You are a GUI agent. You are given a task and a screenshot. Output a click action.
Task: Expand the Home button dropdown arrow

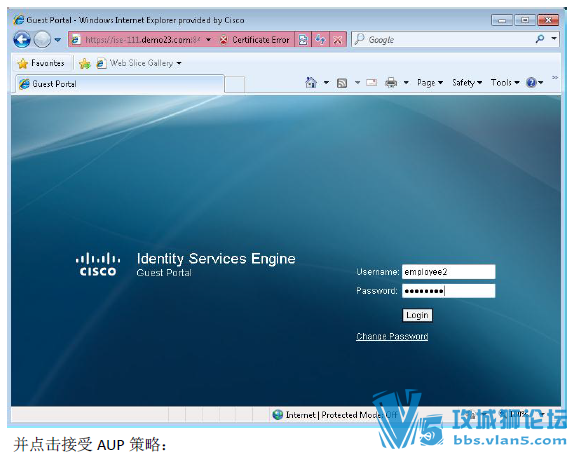pos(326,83)
